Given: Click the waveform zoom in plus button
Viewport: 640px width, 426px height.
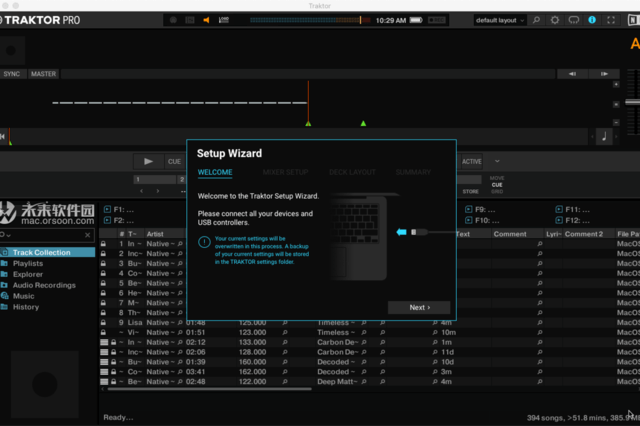Looking at the screenshot, I should pyautogui.click(x=616, y=84).
